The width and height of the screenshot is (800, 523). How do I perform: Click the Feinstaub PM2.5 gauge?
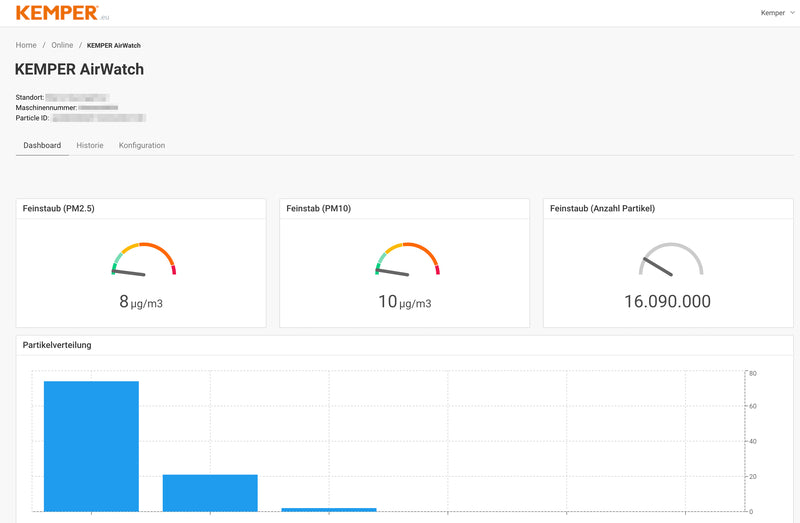(x=143, y=260)
